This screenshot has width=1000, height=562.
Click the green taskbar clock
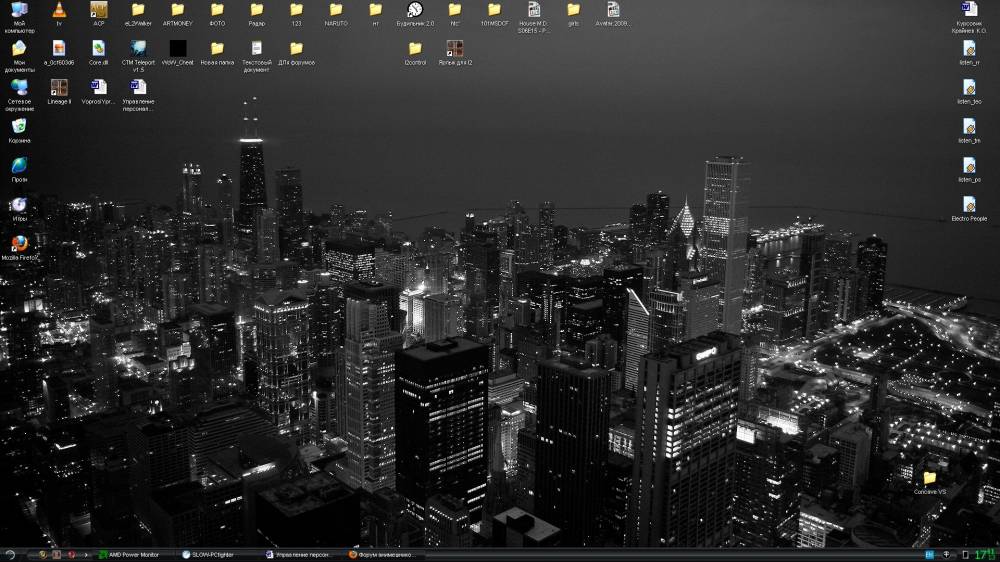point(985,555)
